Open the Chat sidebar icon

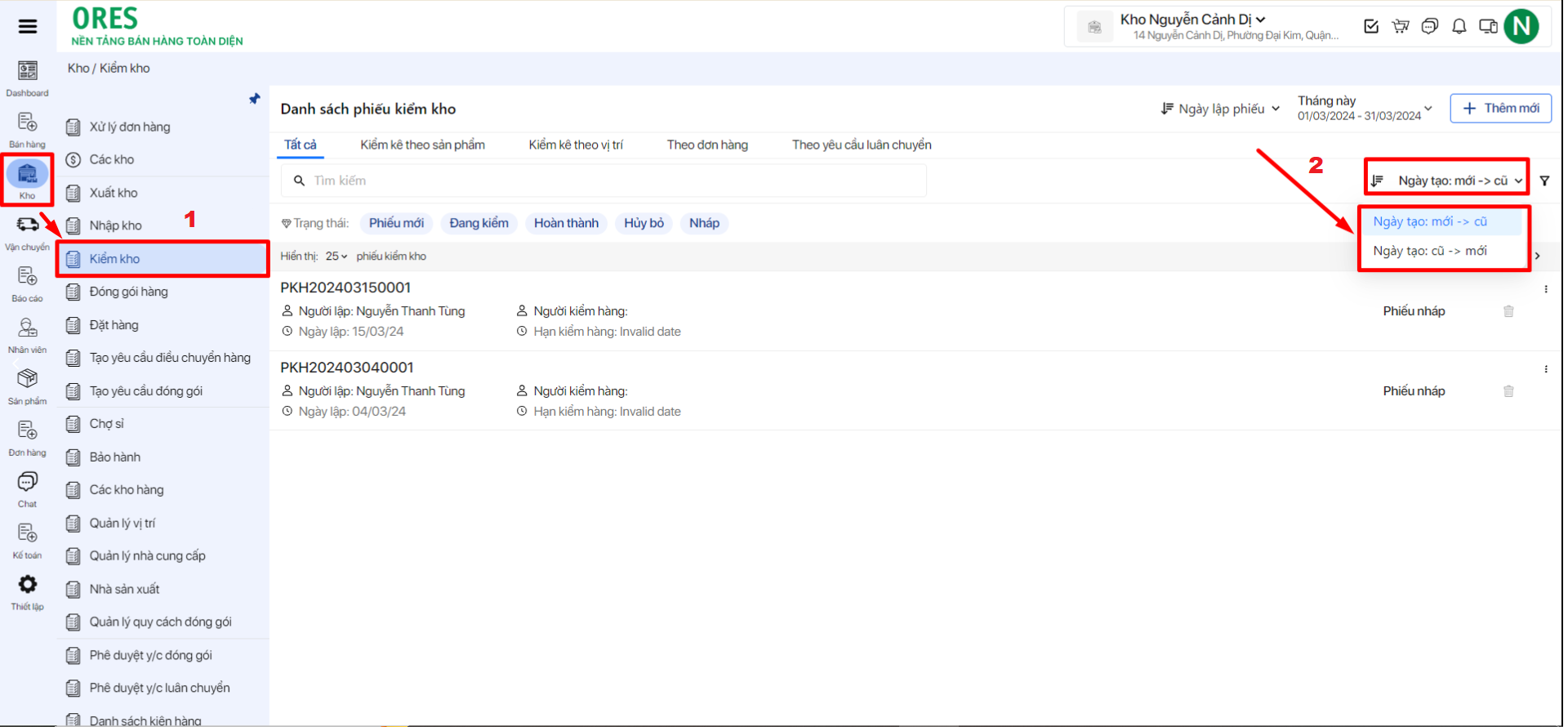click(27, 482)
